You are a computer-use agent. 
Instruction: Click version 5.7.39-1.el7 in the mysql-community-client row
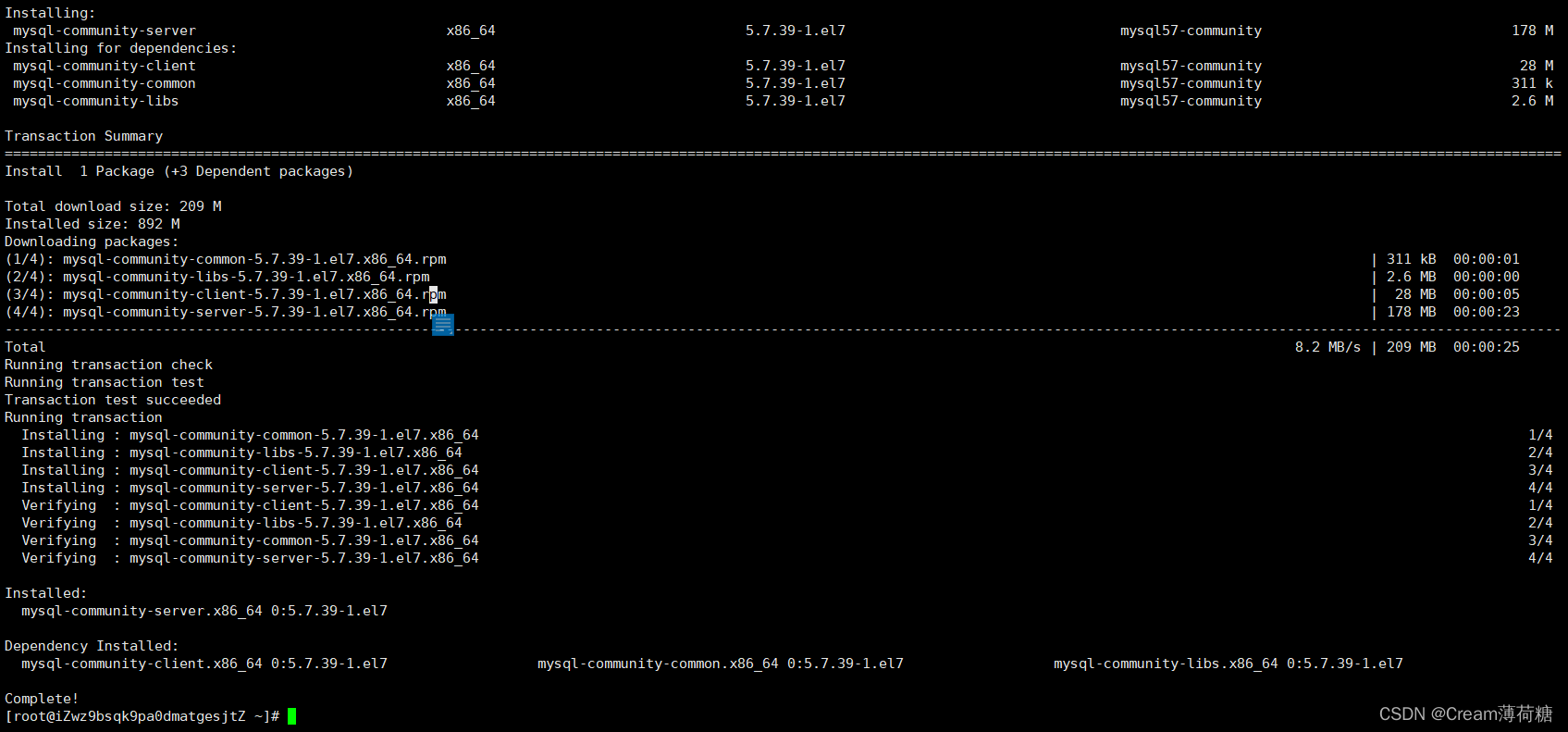(x=796, y=66)
